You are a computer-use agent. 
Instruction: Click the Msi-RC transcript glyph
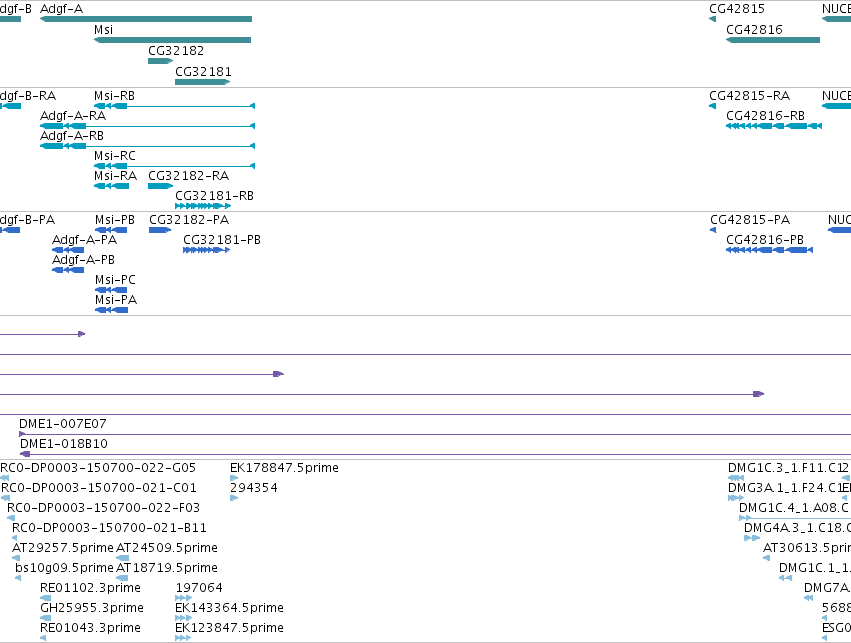click(174, 166)
